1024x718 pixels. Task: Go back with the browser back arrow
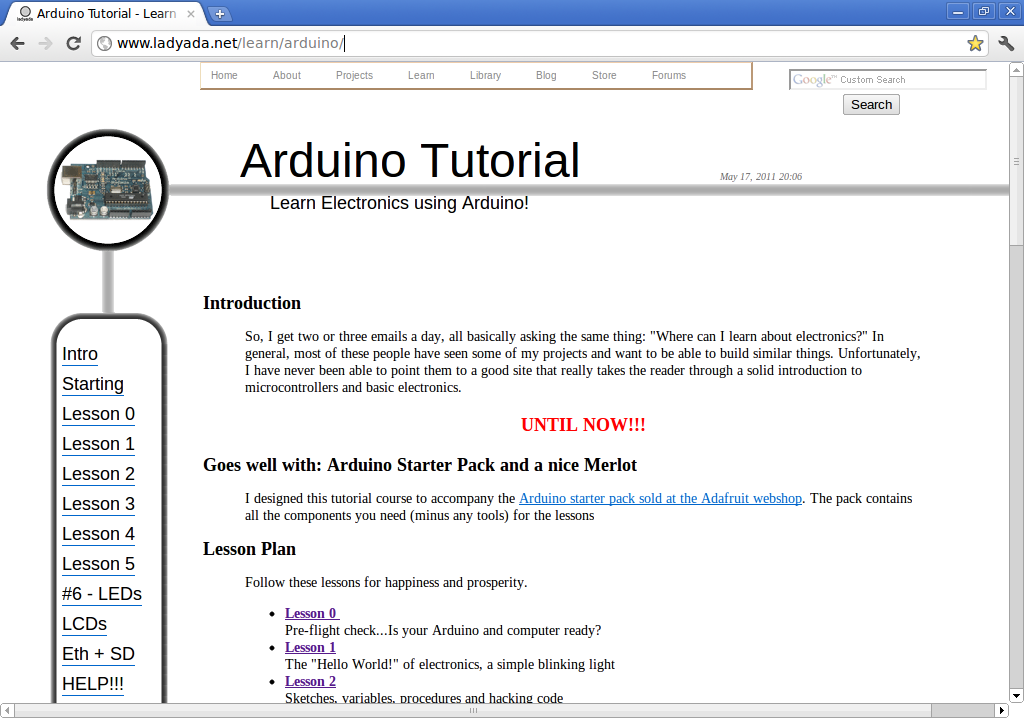pos(18,43)
